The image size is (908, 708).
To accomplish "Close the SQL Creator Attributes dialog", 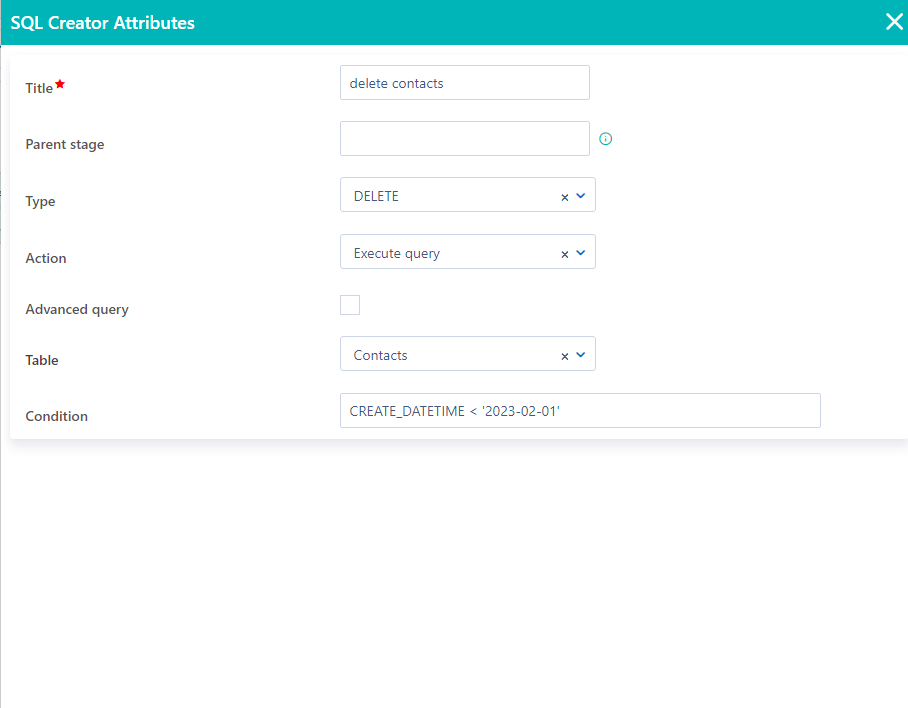I will click(893, 21).
